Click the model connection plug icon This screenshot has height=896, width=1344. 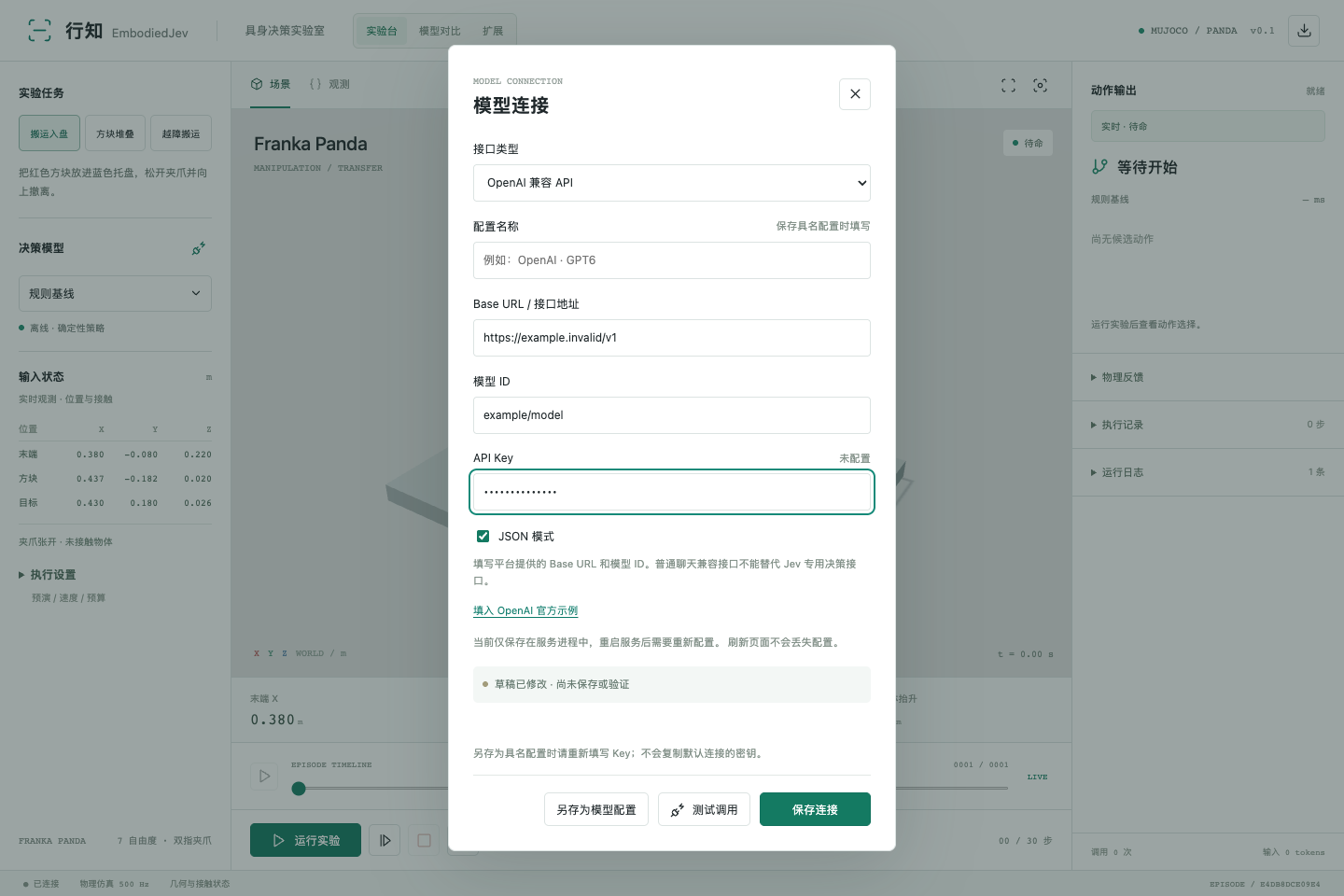point(199,248)
